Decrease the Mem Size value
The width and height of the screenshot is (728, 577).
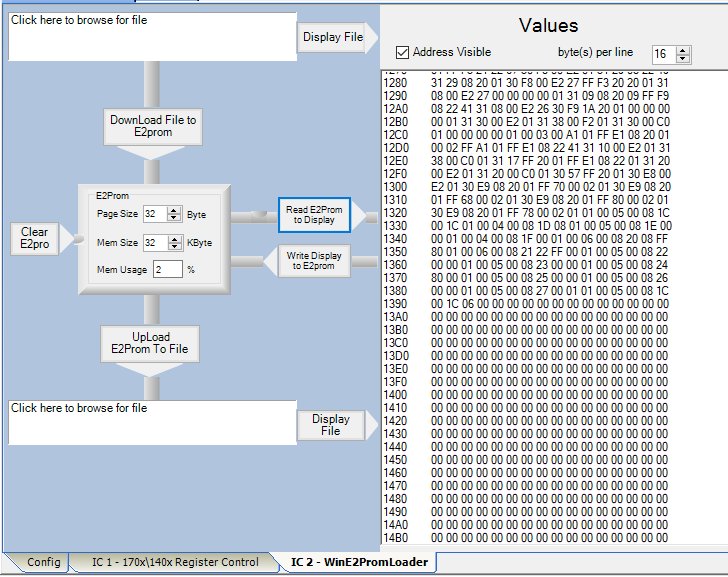(x=175, y=246)
